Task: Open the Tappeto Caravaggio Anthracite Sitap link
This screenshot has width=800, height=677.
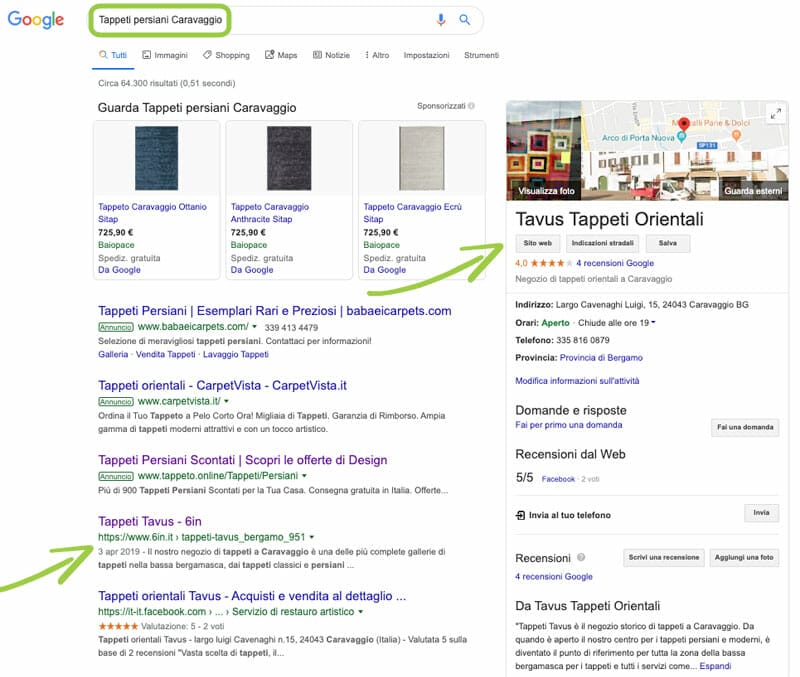Action: click(269, 213)
